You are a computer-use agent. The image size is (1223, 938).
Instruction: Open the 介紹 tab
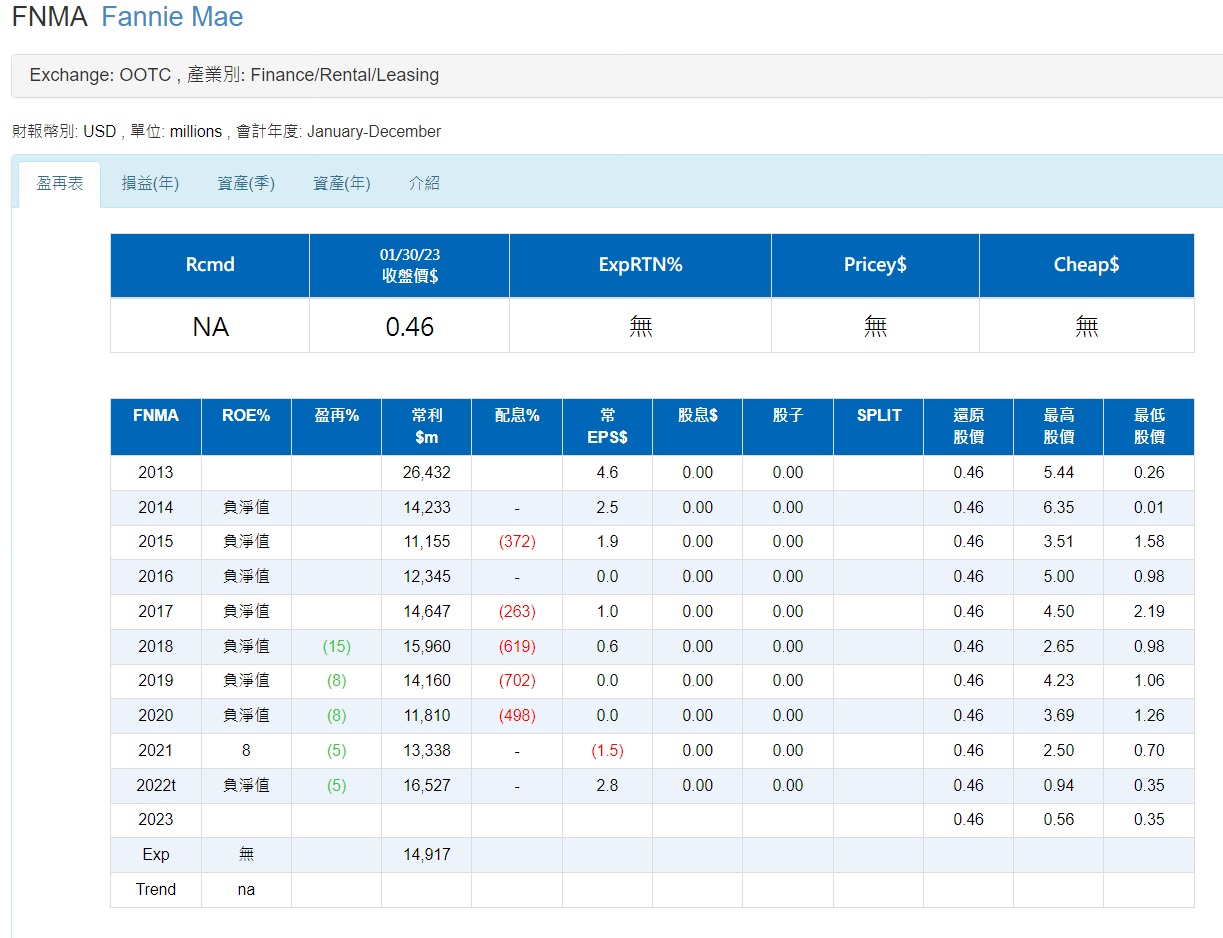click(424, 184)
